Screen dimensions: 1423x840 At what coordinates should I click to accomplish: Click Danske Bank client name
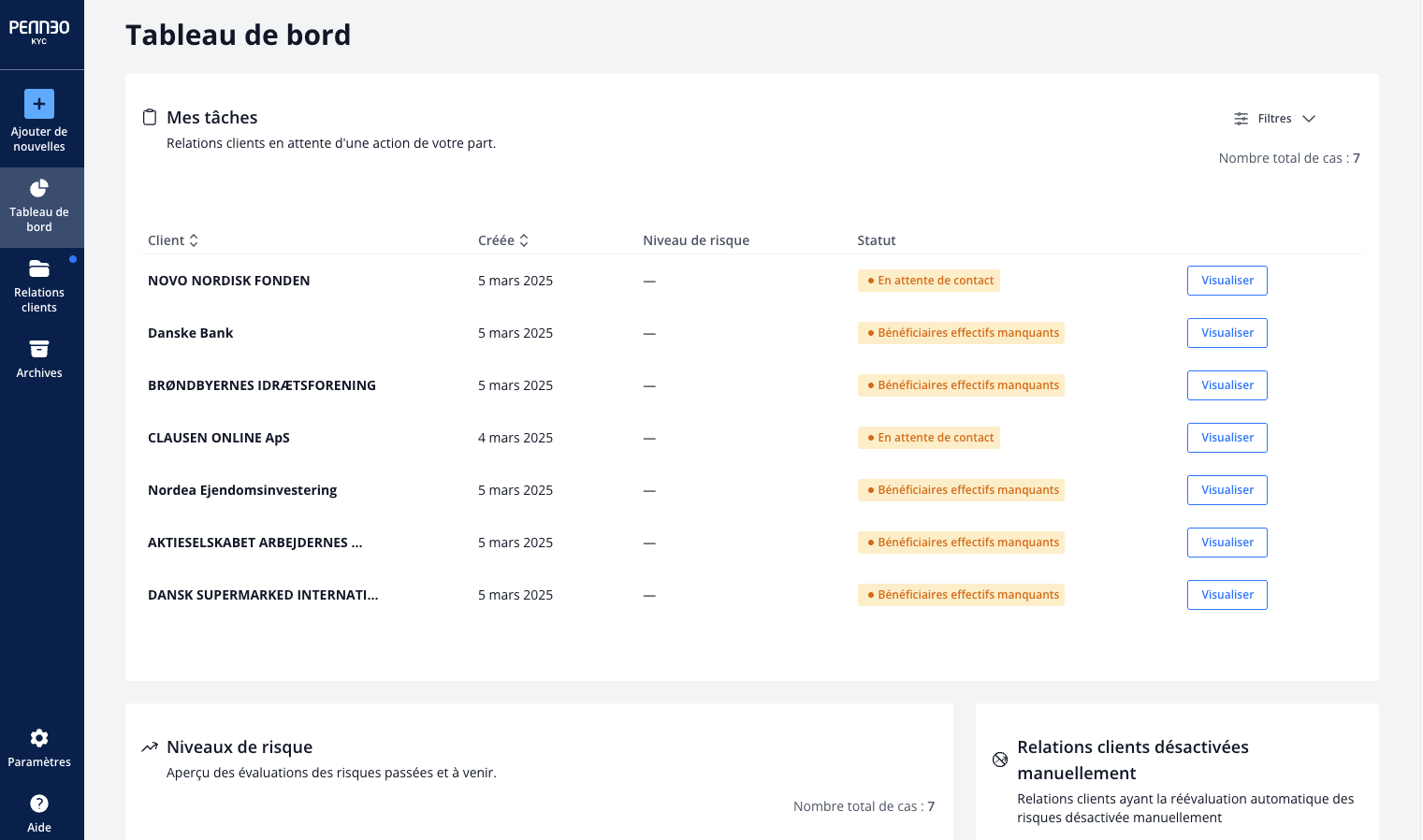pos(191,333)
